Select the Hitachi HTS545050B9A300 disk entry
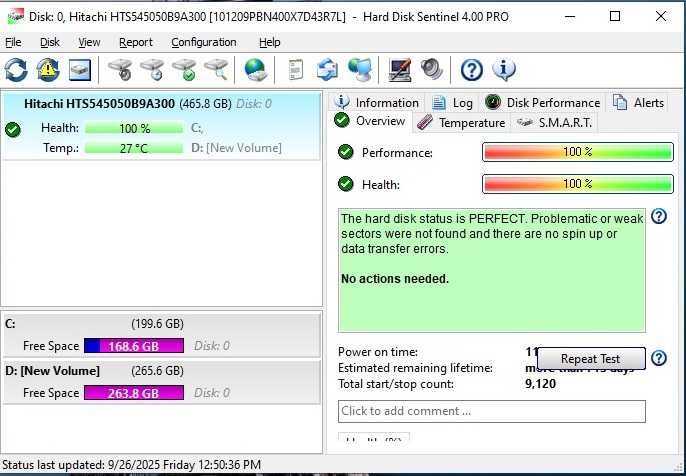The width and height of the screenshot is (686, 476). [161, 126]
